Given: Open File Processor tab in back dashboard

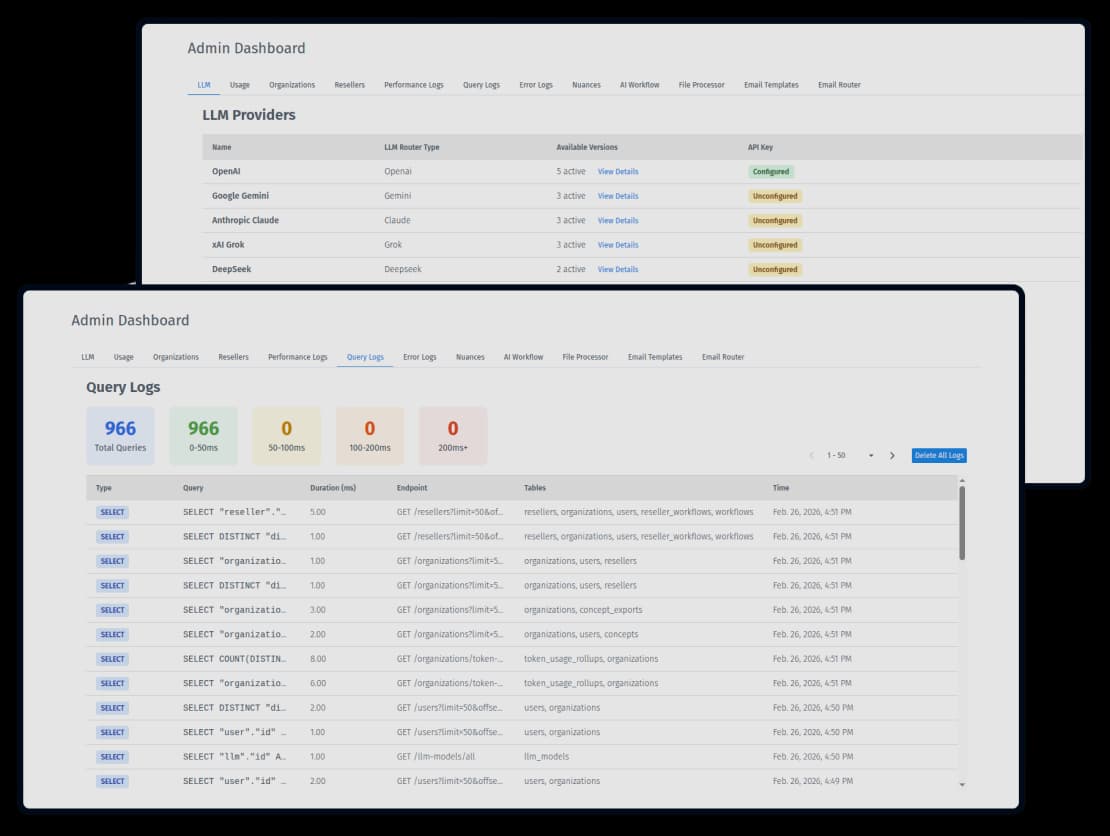Looking at the screenshot, I should click(701, 85).
